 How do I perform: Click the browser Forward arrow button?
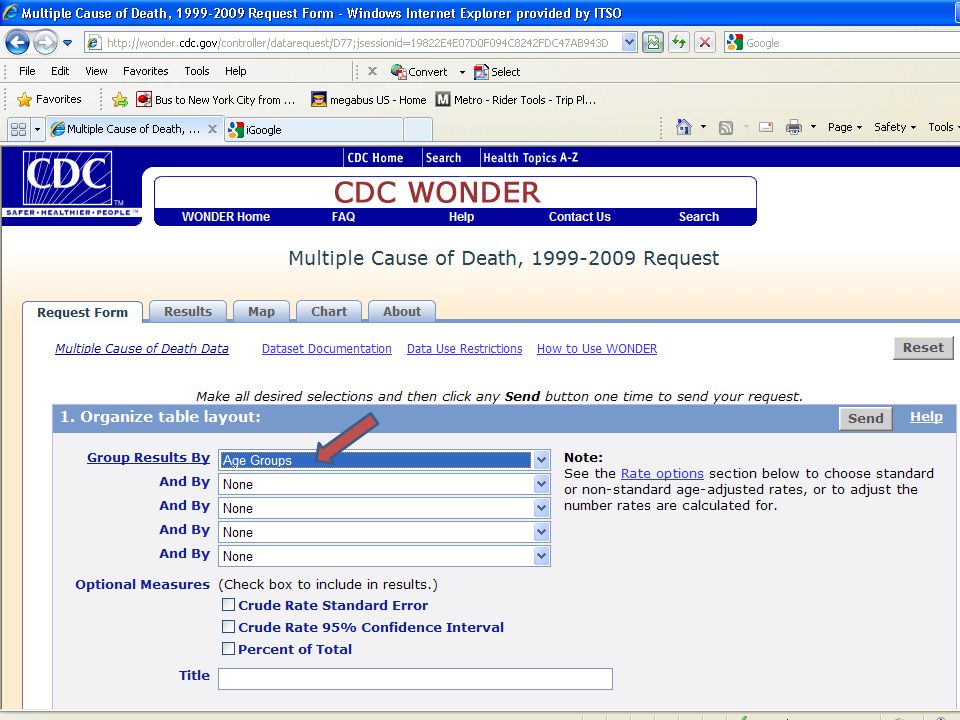[x=45, y=42]
